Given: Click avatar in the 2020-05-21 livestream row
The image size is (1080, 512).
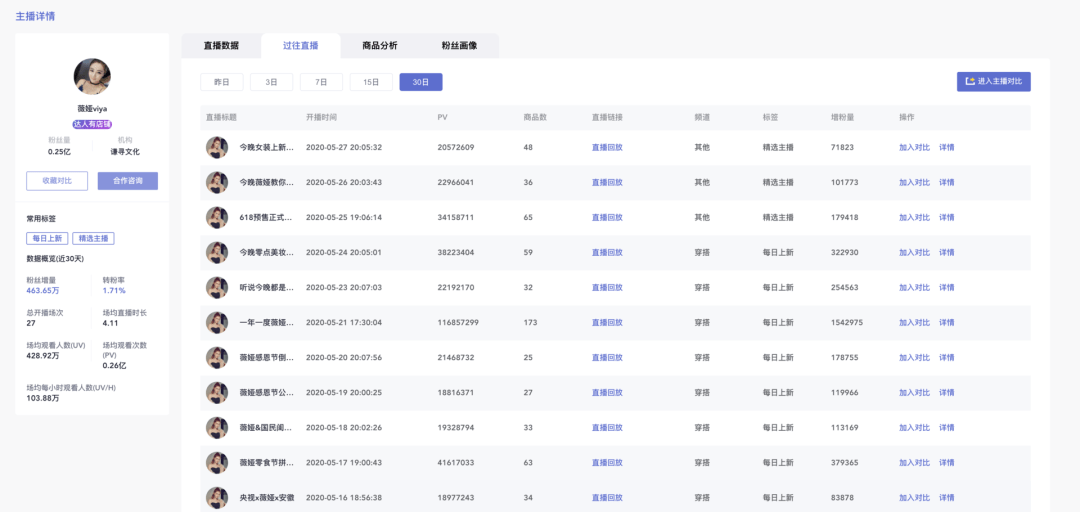Looking at the screenshot, I should [217, 322].
